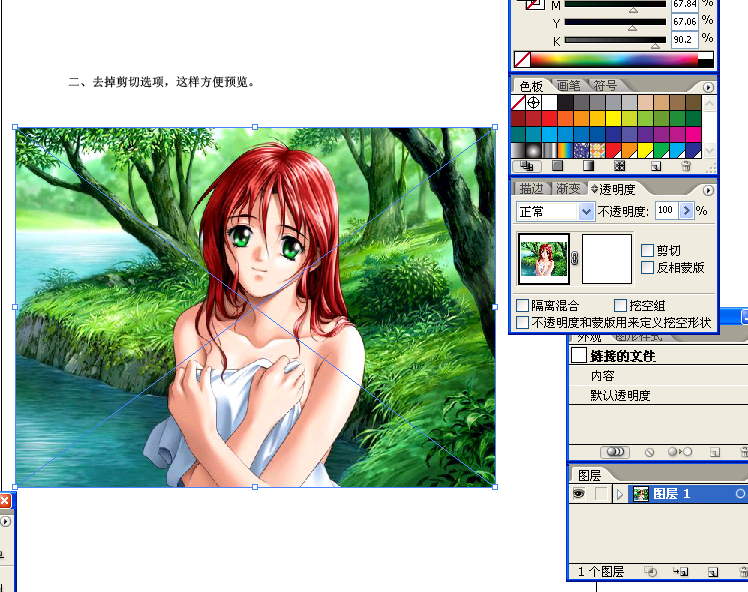Switch to the 描边 tab
The image size is (748, 592).
[531, 189]
